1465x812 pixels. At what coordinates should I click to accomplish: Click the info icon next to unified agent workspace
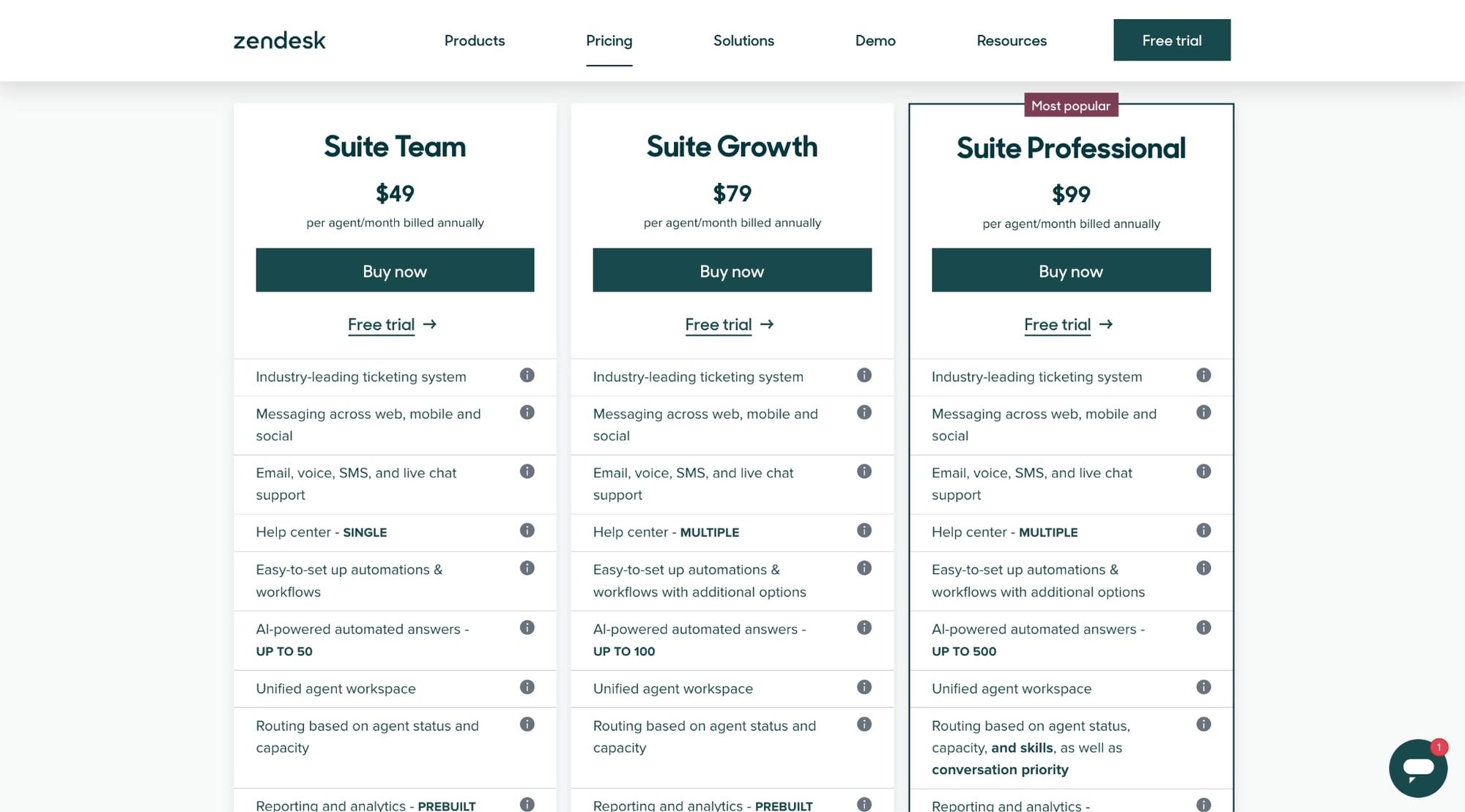[x=527, y=687]
